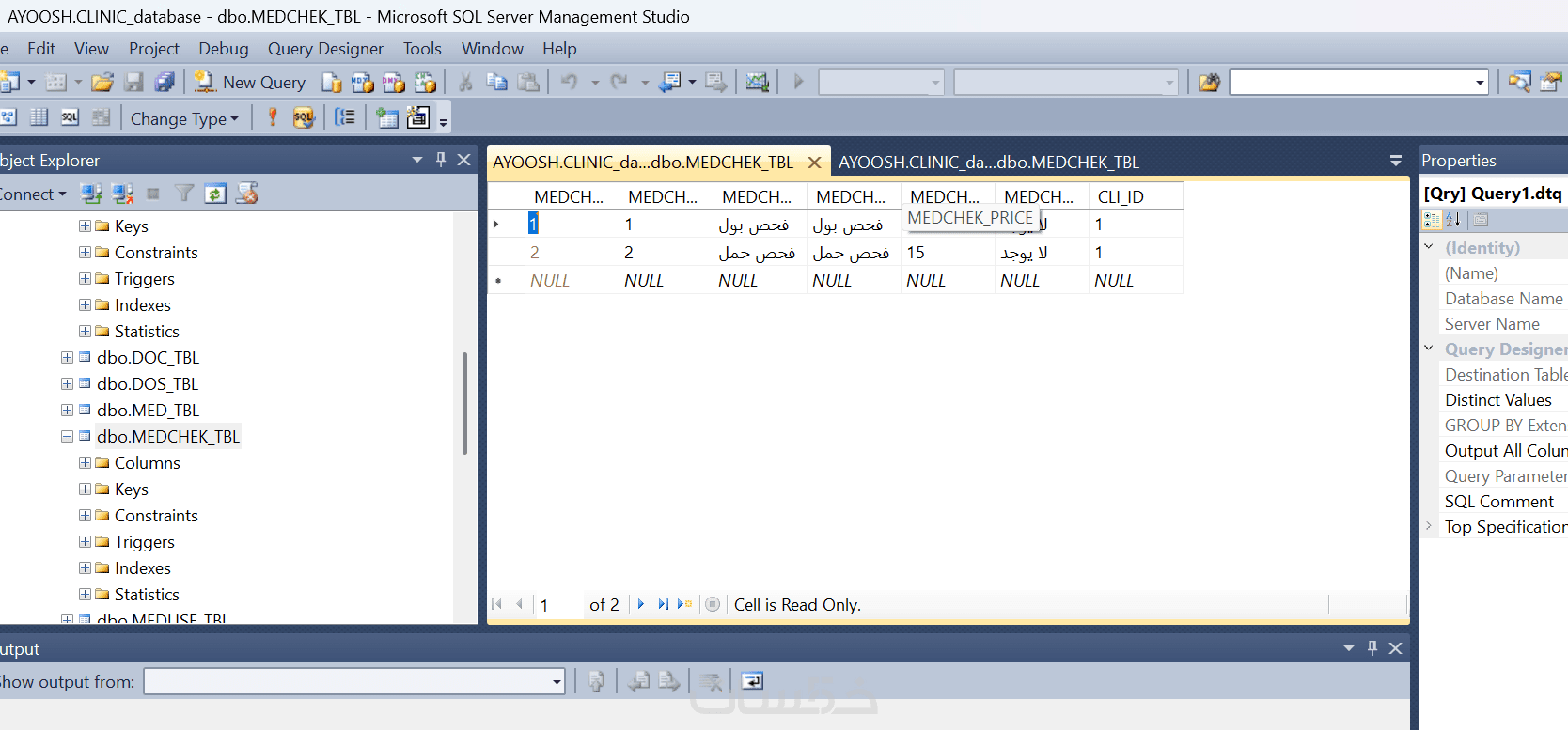
Task: Show the Criteria pane grid icon
Action: click(x=39, y=117)
